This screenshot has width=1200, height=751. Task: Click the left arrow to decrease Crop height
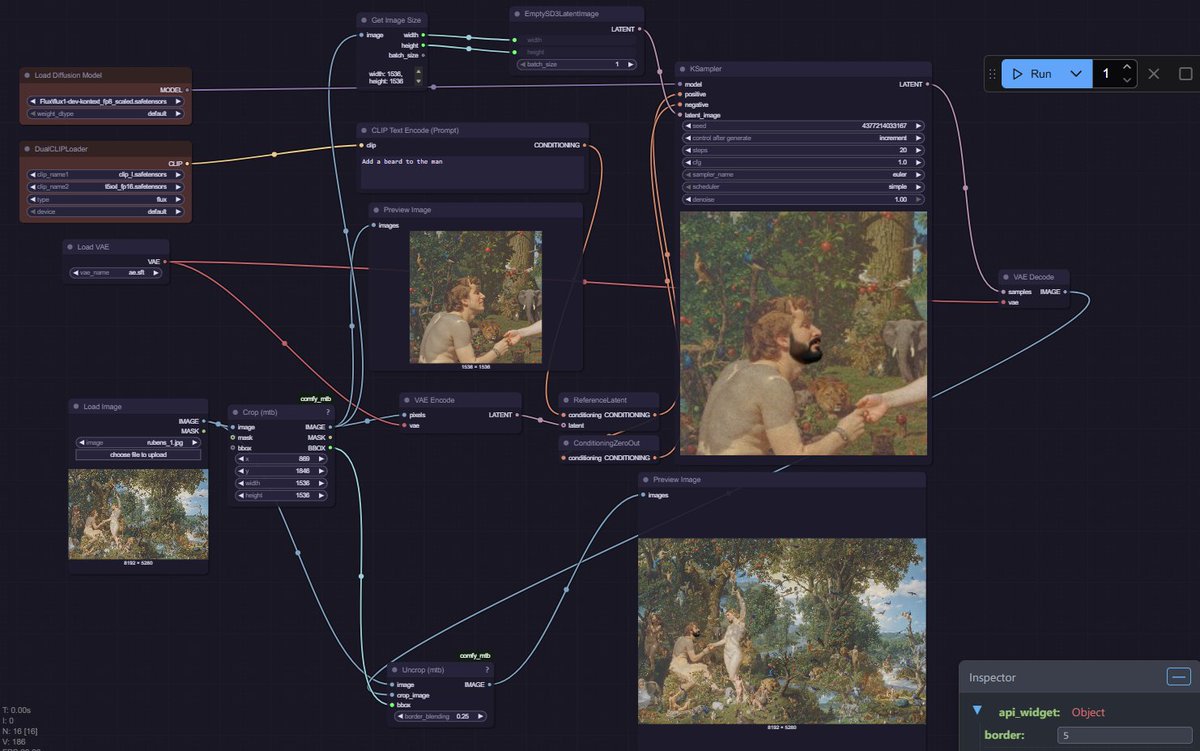(x=239, y=495)
